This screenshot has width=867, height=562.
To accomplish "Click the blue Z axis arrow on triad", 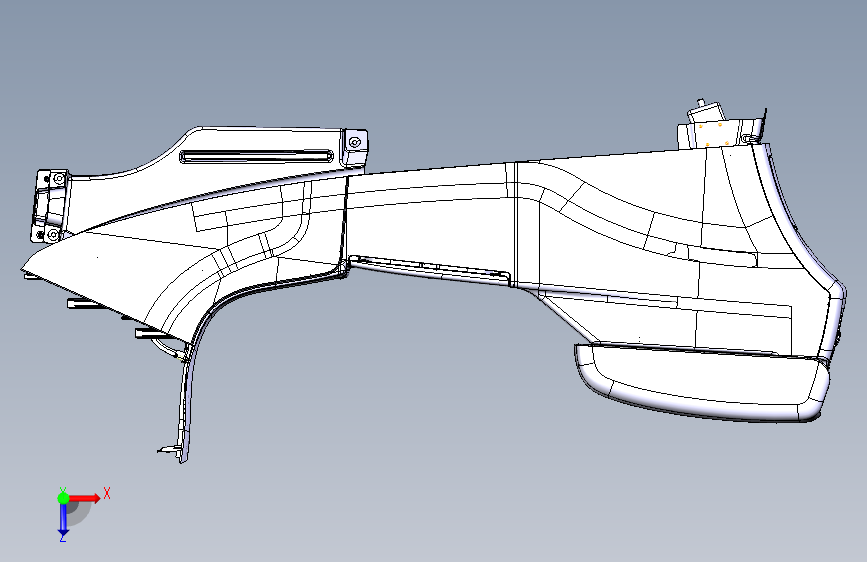I will (x=63, y=520).
